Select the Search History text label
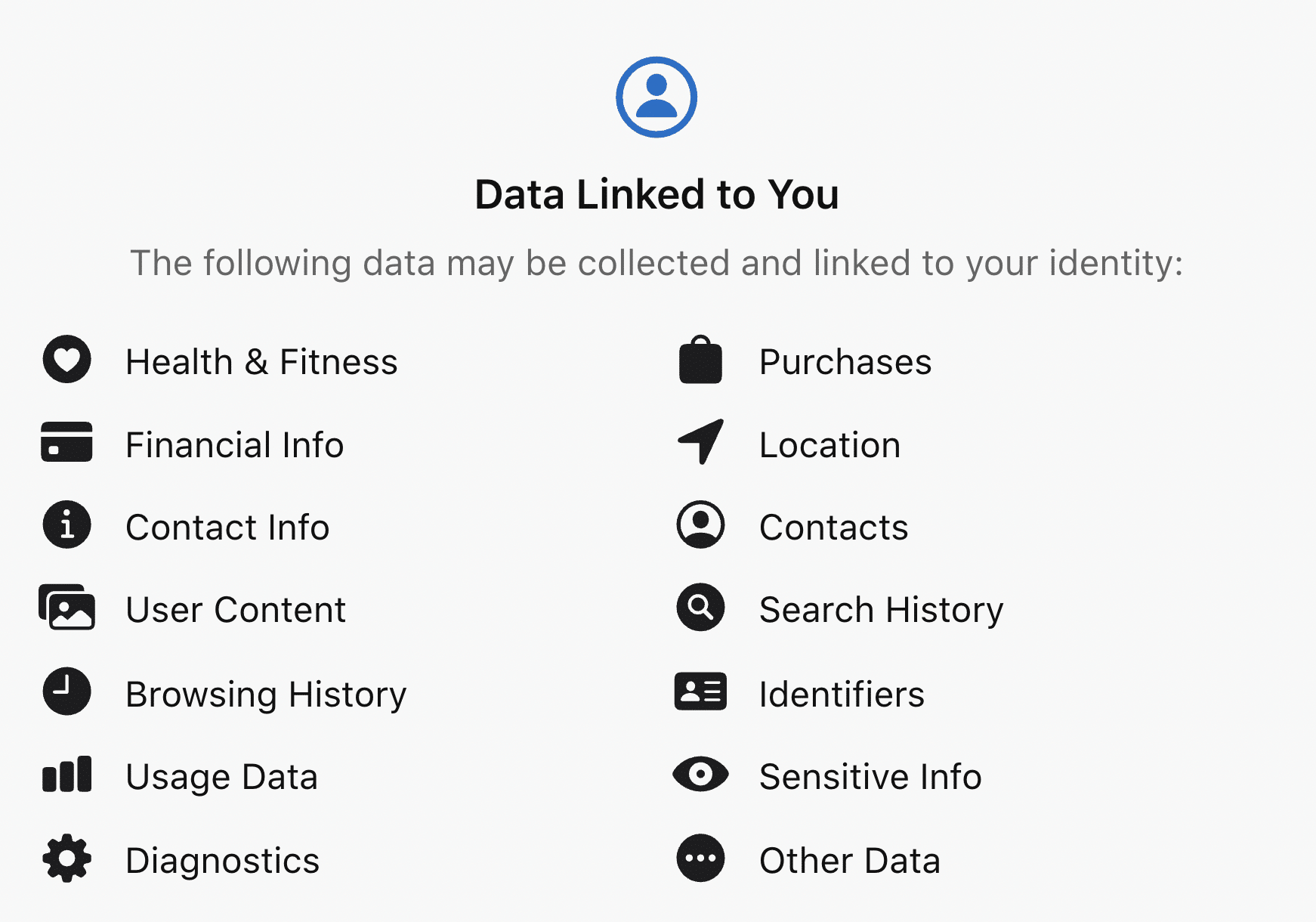Image resolution: width=1316 pixels, height=922 pixels. tap(881, 610)
